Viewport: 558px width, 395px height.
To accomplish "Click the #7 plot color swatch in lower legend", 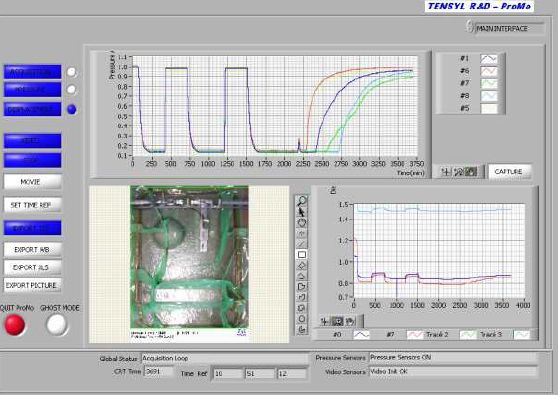I will (415, 335).
